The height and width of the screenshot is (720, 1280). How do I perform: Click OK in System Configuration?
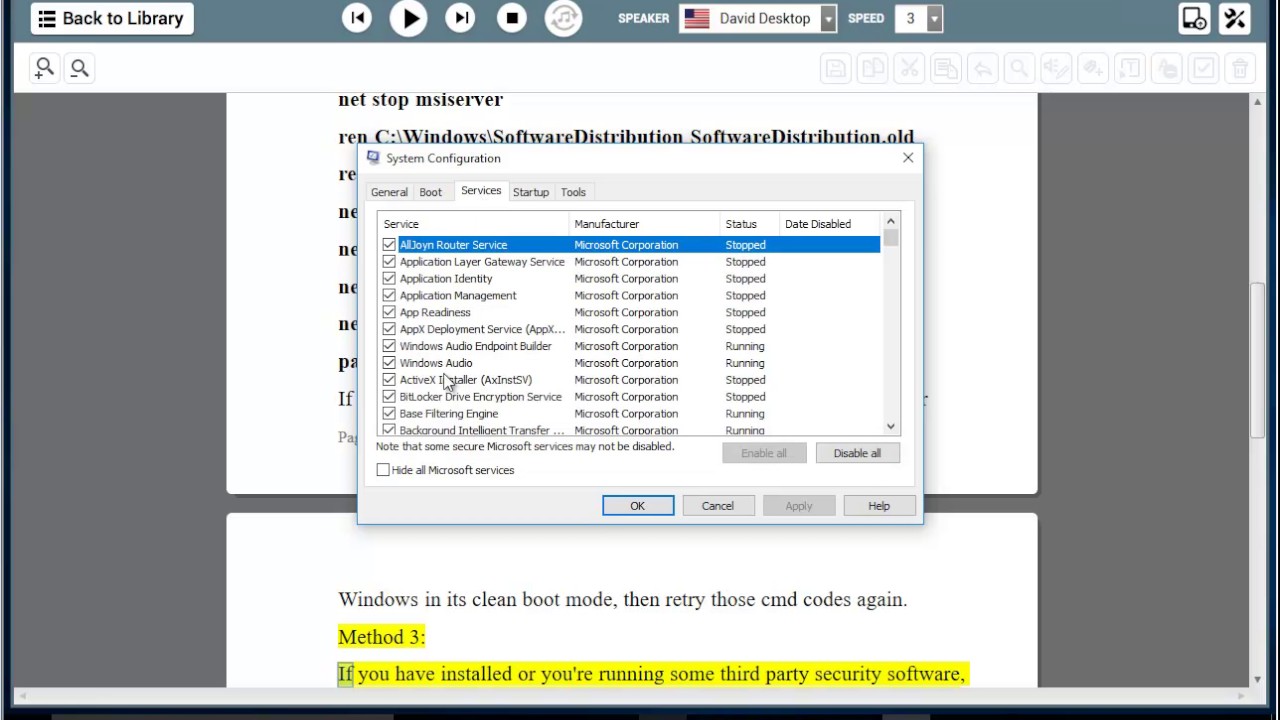tap(638, 506)
